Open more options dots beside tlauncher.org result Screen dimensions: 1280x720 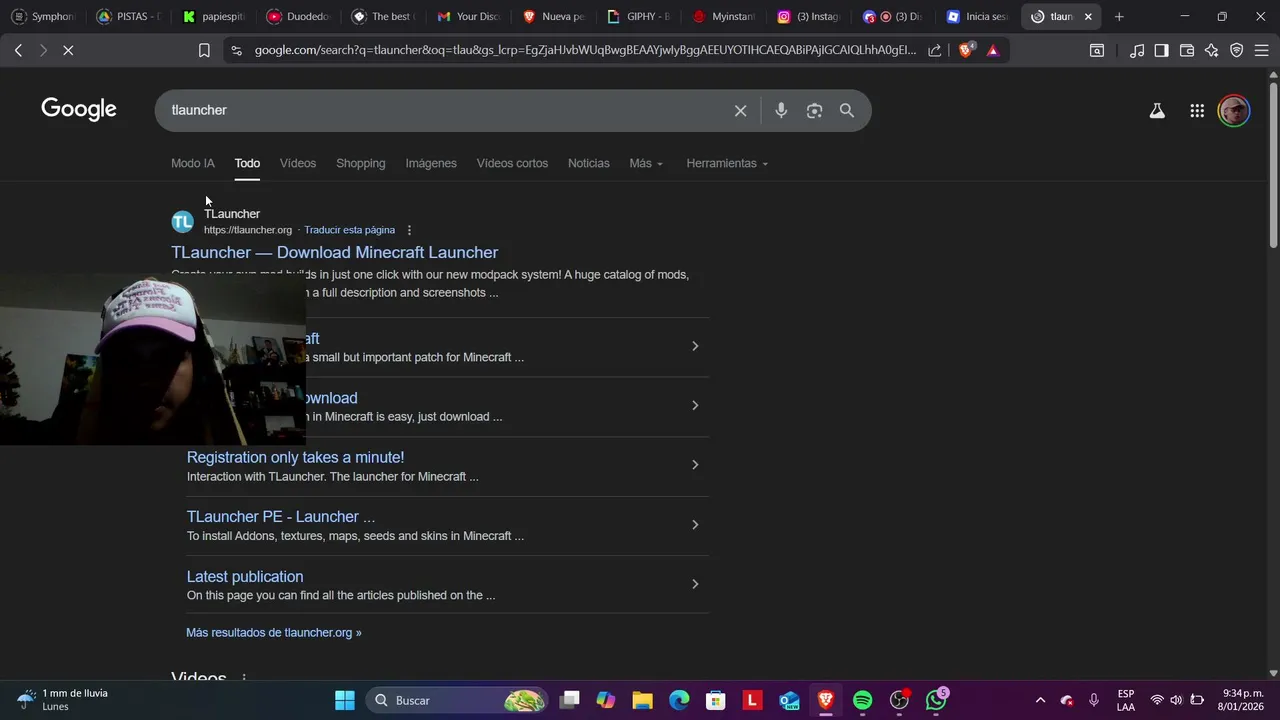409,230
